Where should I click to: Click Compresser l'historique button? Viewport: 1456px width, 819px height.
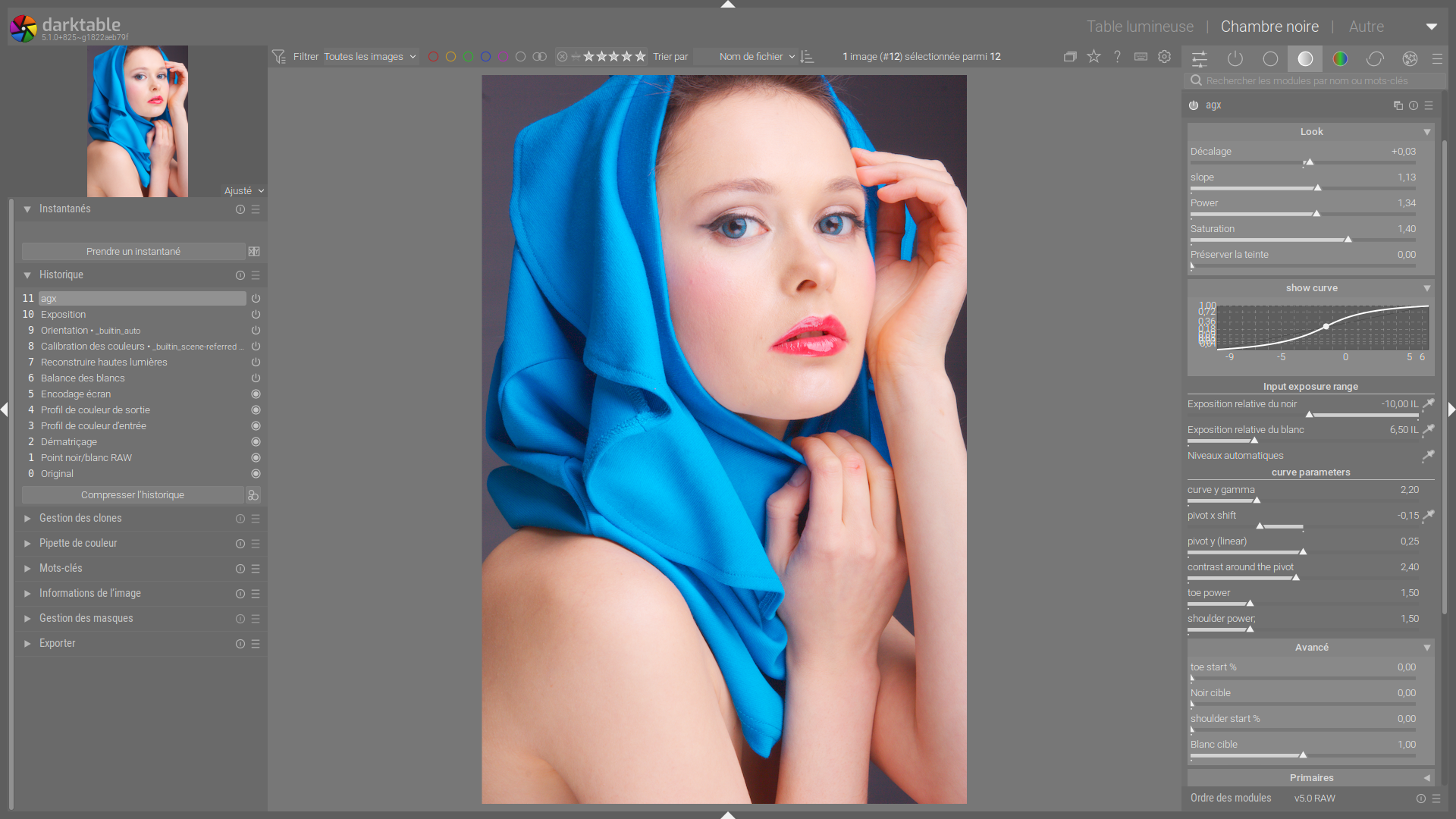(x=133, y=495)
